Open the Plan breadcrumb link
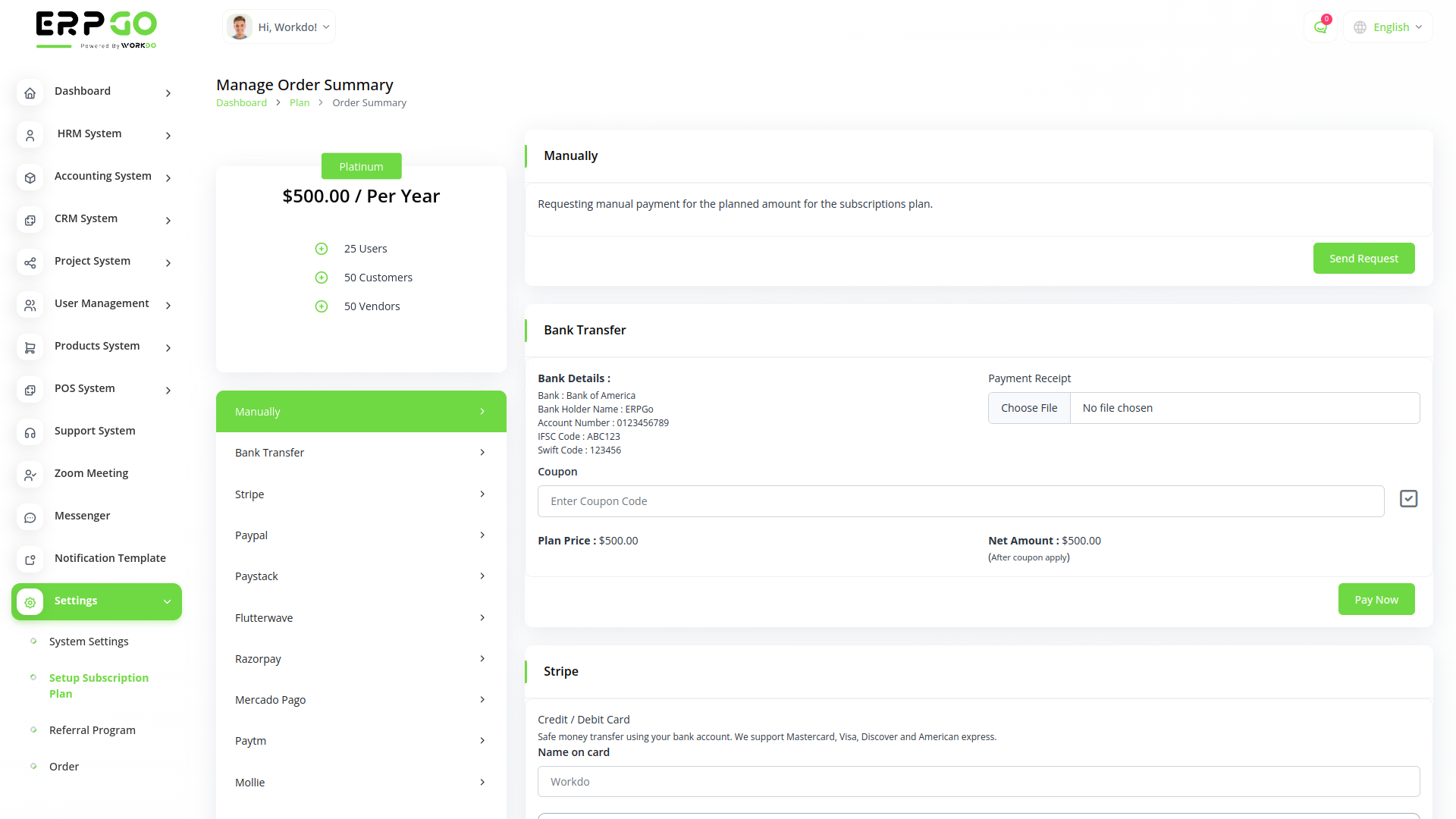The image size is (1456, 819). click(x=299, y=102)
